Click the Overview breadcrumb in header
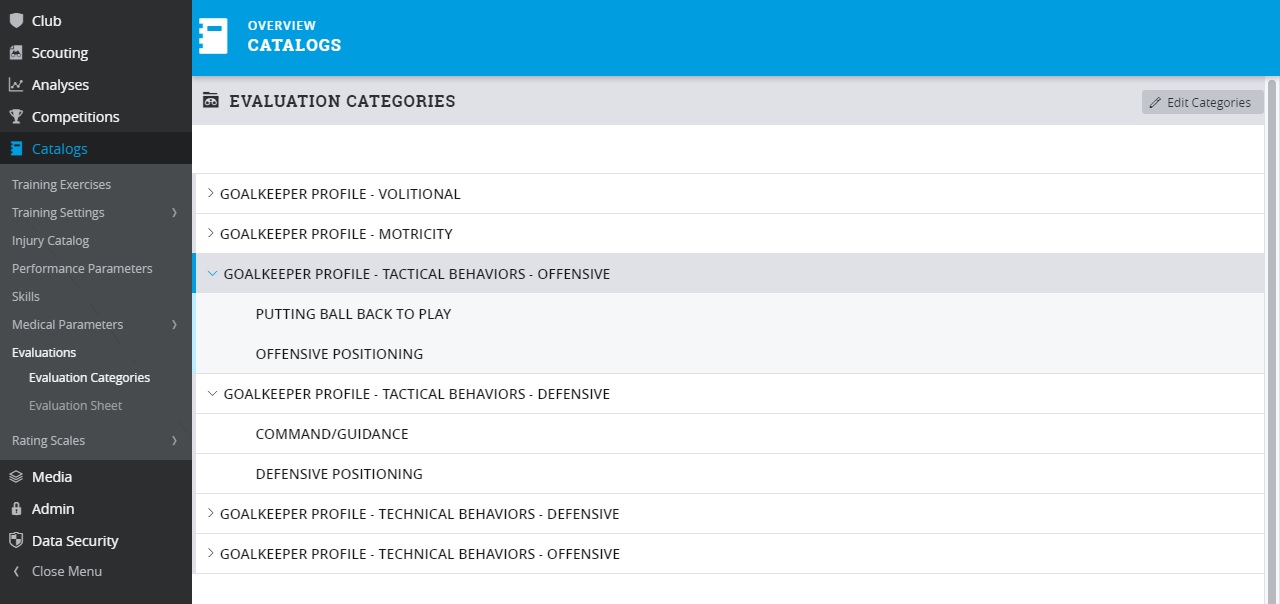 pos(281,26)
